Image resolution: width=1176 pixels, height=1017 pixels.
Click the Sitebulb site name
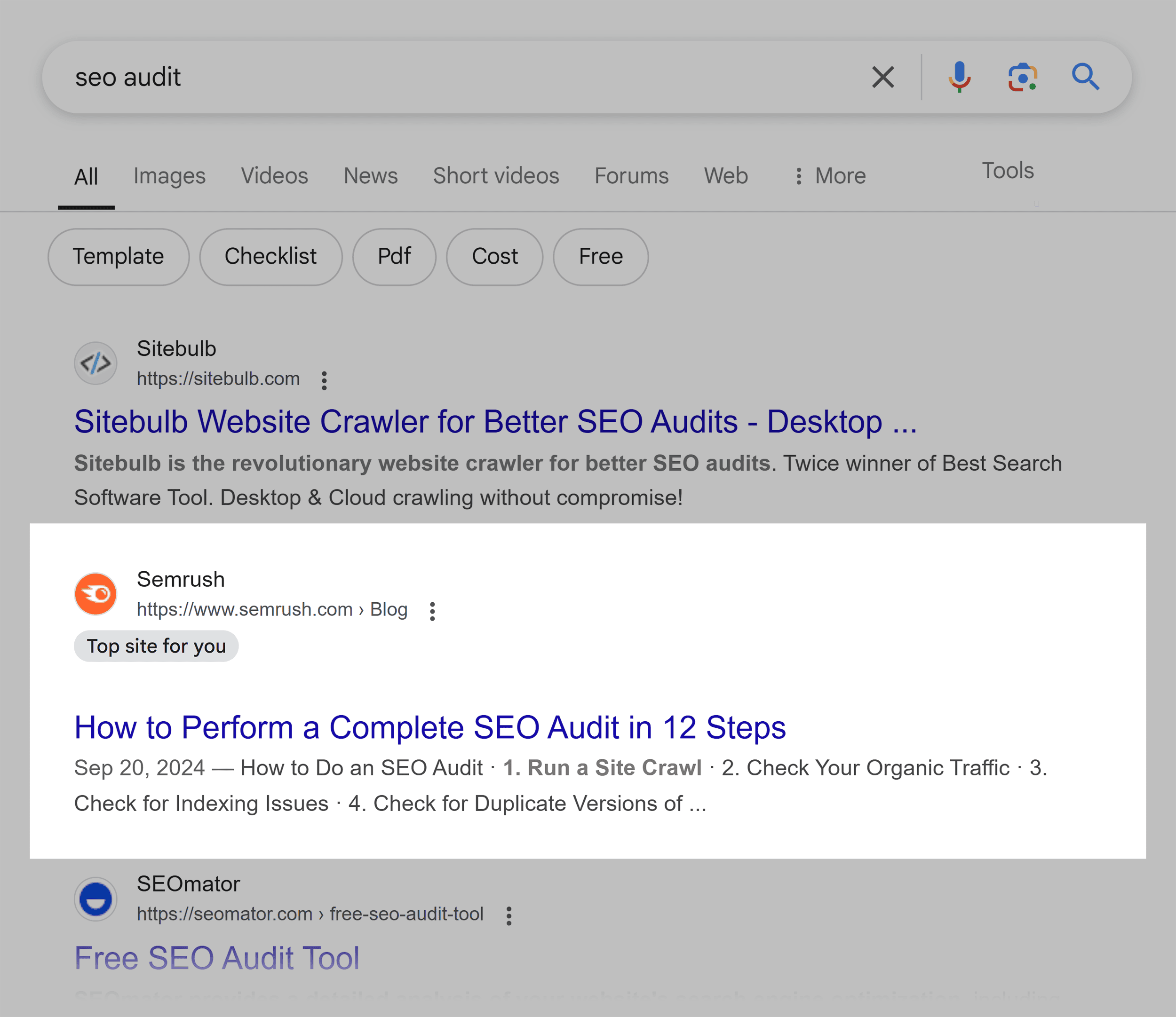point(176,348)
